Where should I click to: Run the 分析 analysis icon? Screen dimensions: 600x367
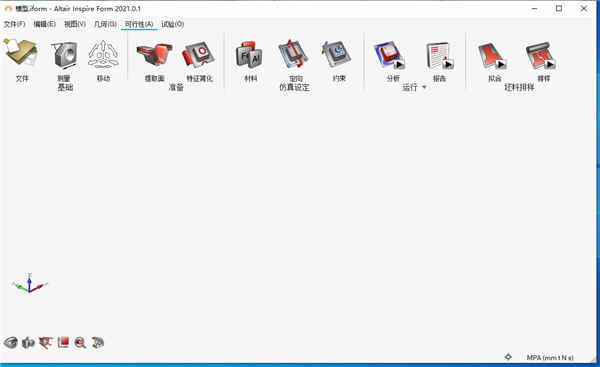(x=390, y=55)
